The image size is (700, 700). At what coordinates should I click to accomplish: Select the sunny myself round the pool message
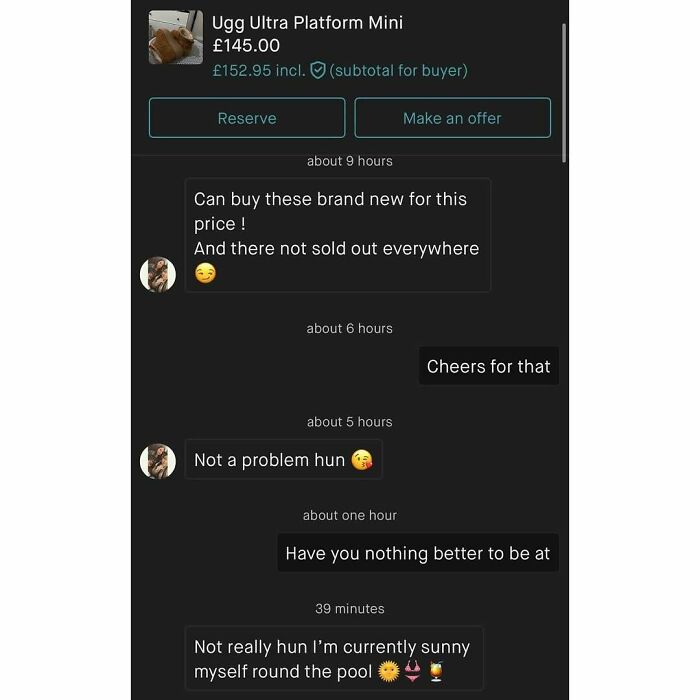(334, 658)
